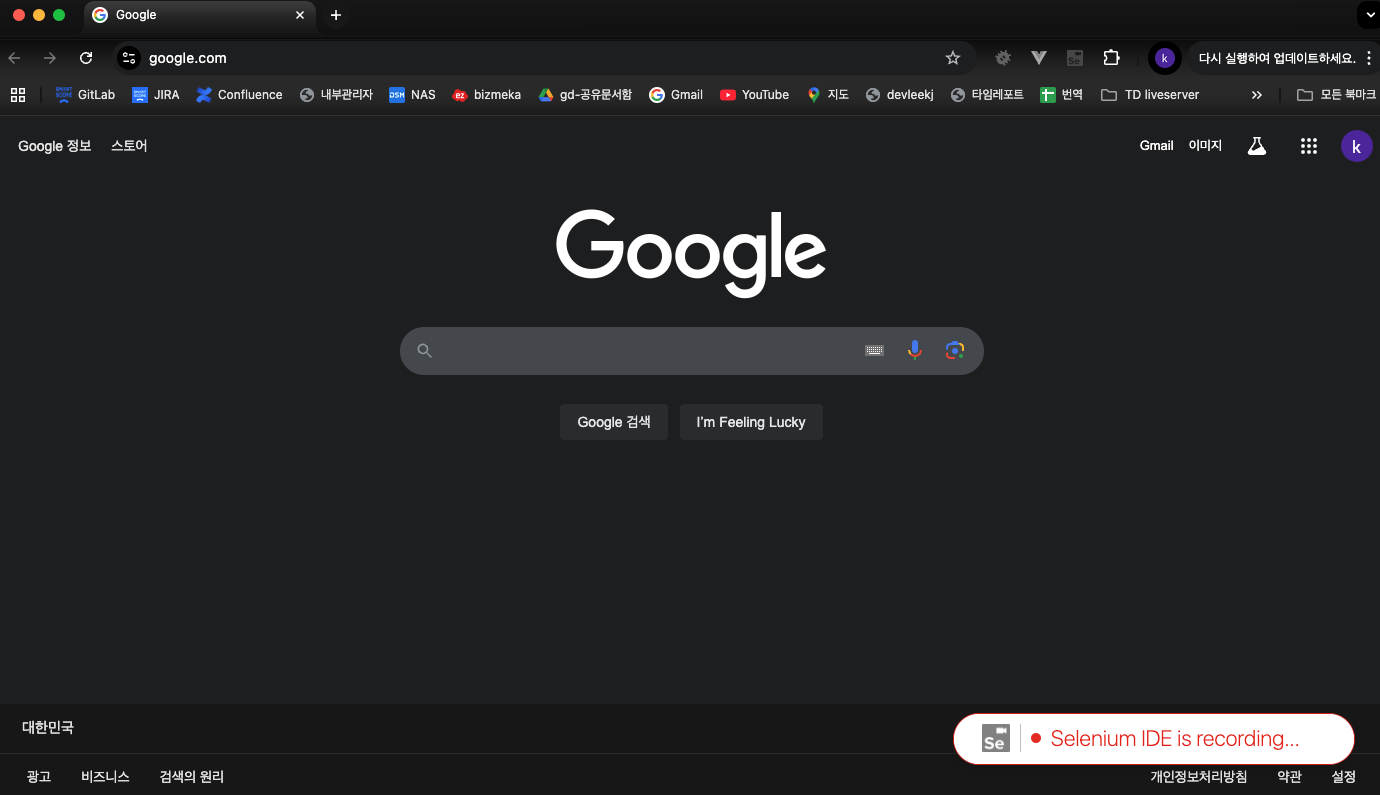Open the 번역 bookmark
Screen dimensions: 1380x795
(x=1062, y=95)
